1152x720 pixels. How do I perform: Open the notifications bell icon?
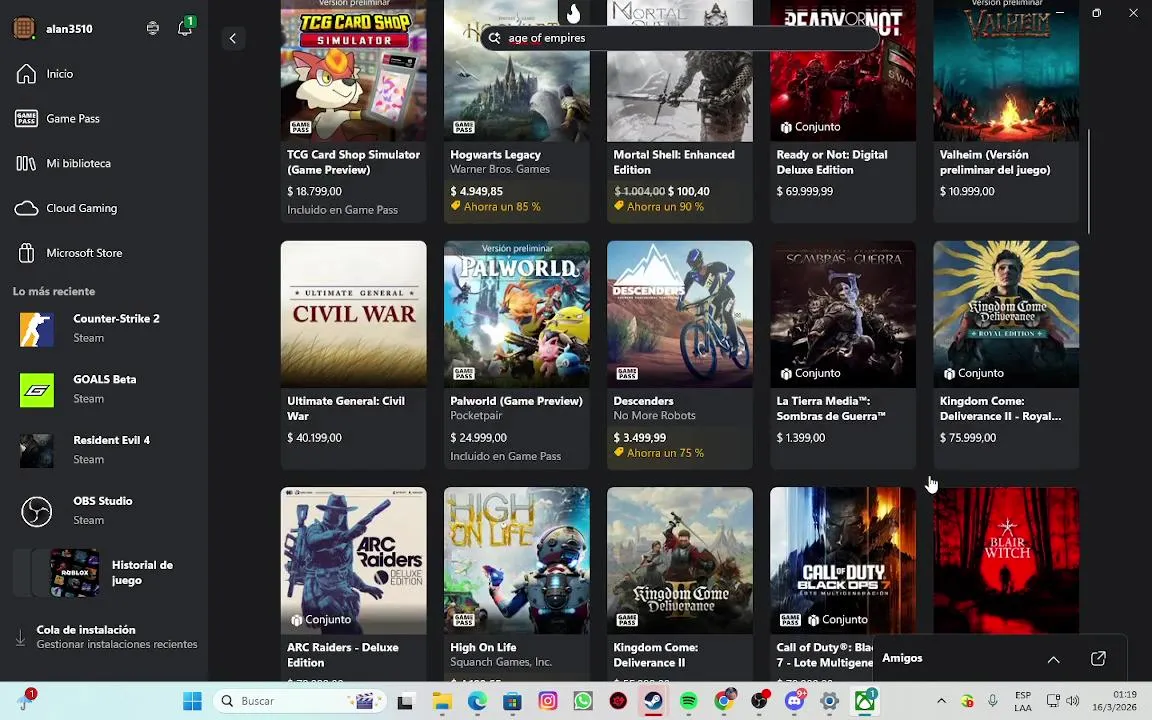[185, 28]
